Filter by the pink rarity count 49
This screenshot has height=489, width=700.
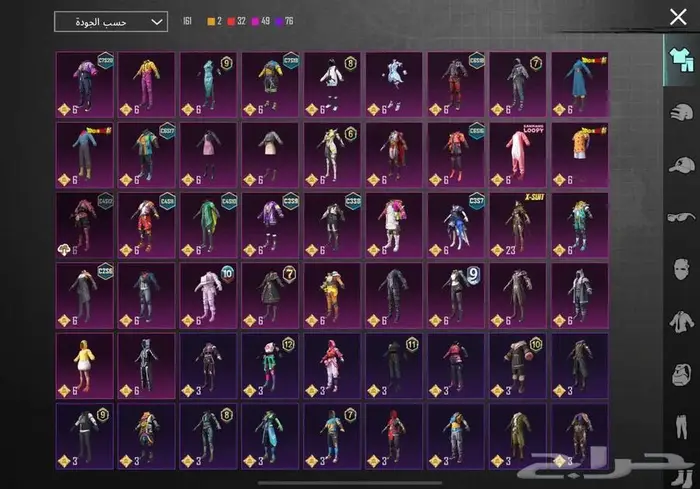265,21
